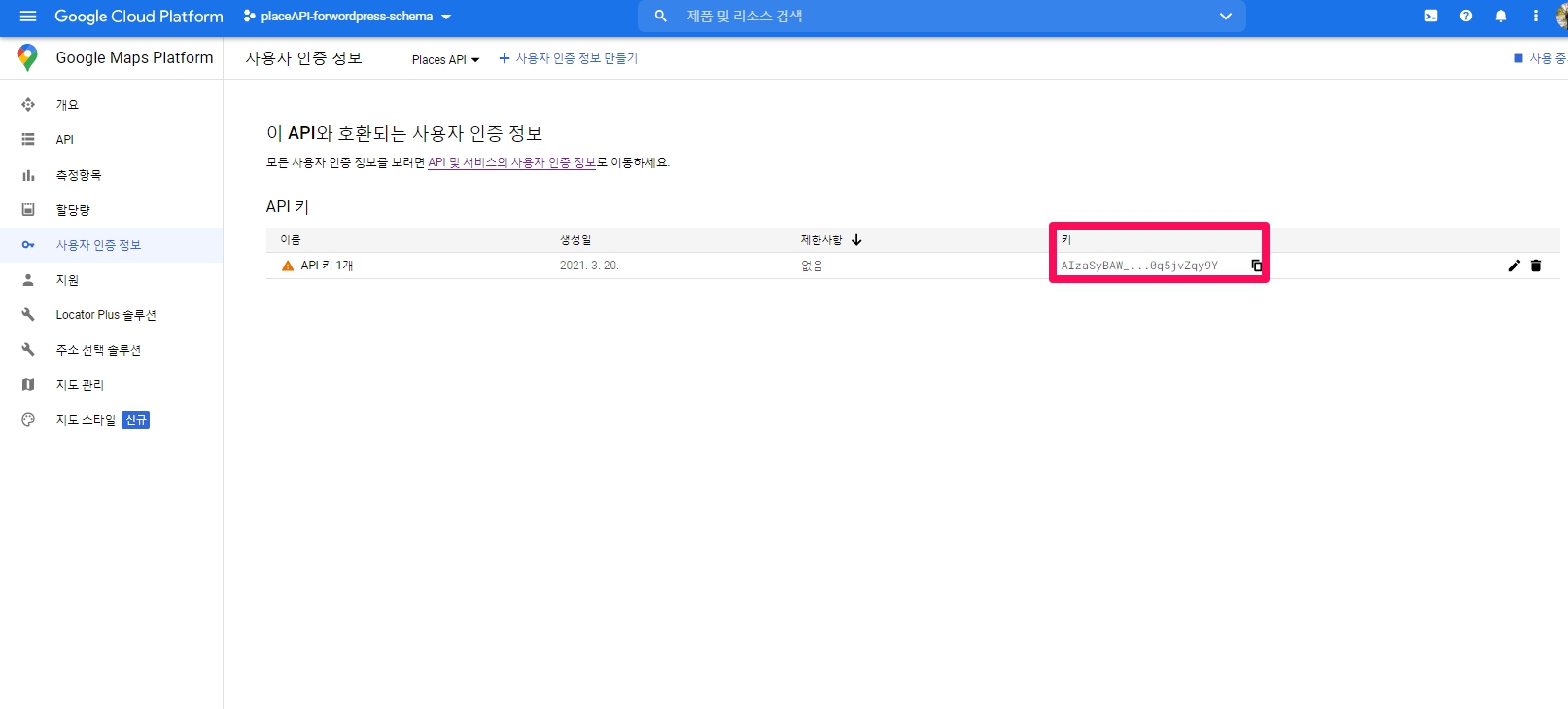This screenshot has height=709, width=1568.
Task: Click the palette icon beside 지도 스타일
Action: pyautogui.click(x=28, y=420)
